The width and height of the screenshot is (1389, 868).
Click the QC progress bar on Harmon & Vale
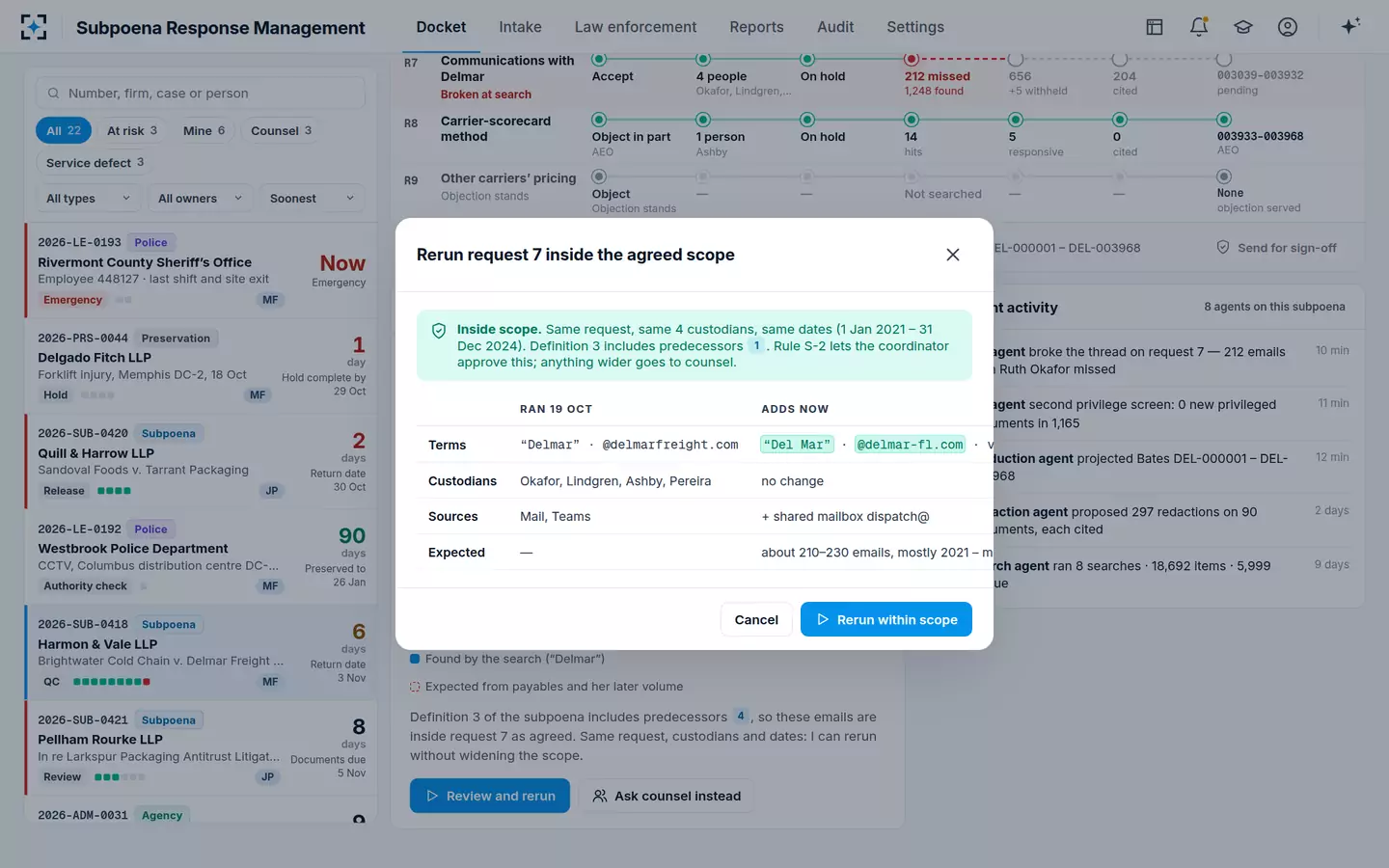point(112,682)
